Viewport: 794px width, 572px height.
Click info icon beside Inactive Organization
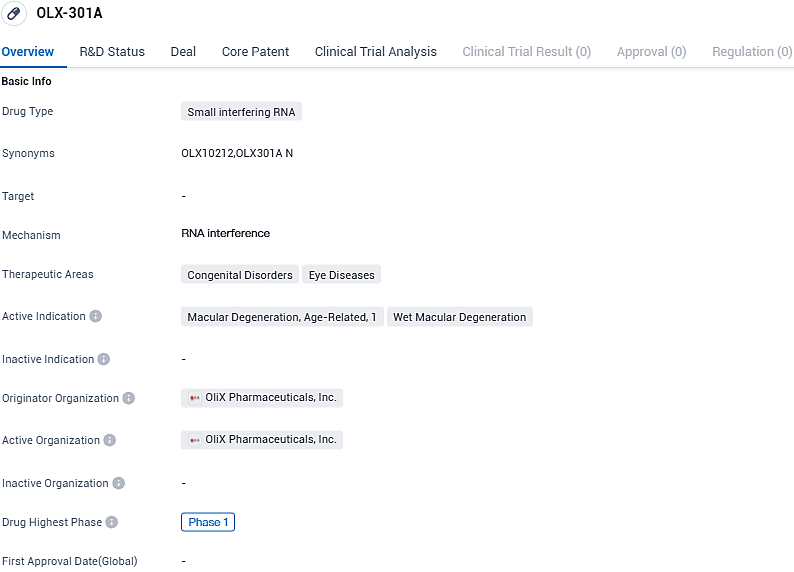coord(119,483)
